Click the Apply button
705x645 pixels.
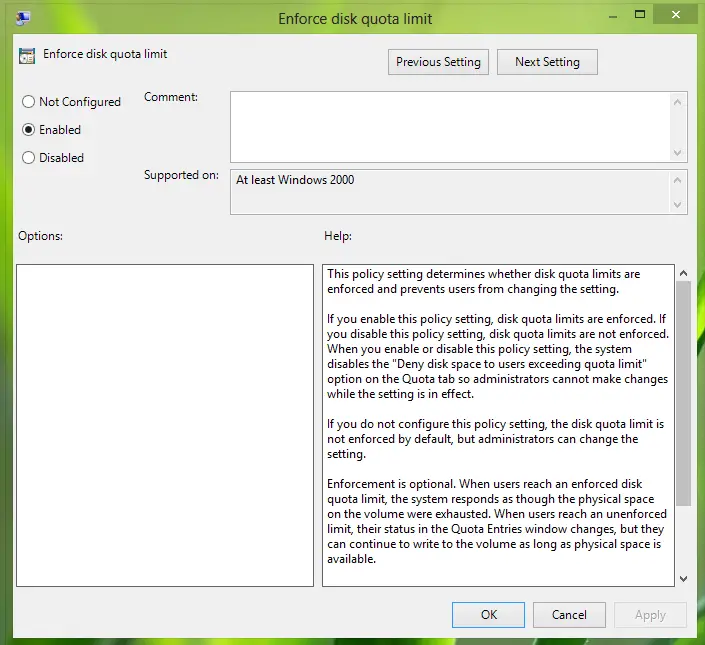pos(650,614)
